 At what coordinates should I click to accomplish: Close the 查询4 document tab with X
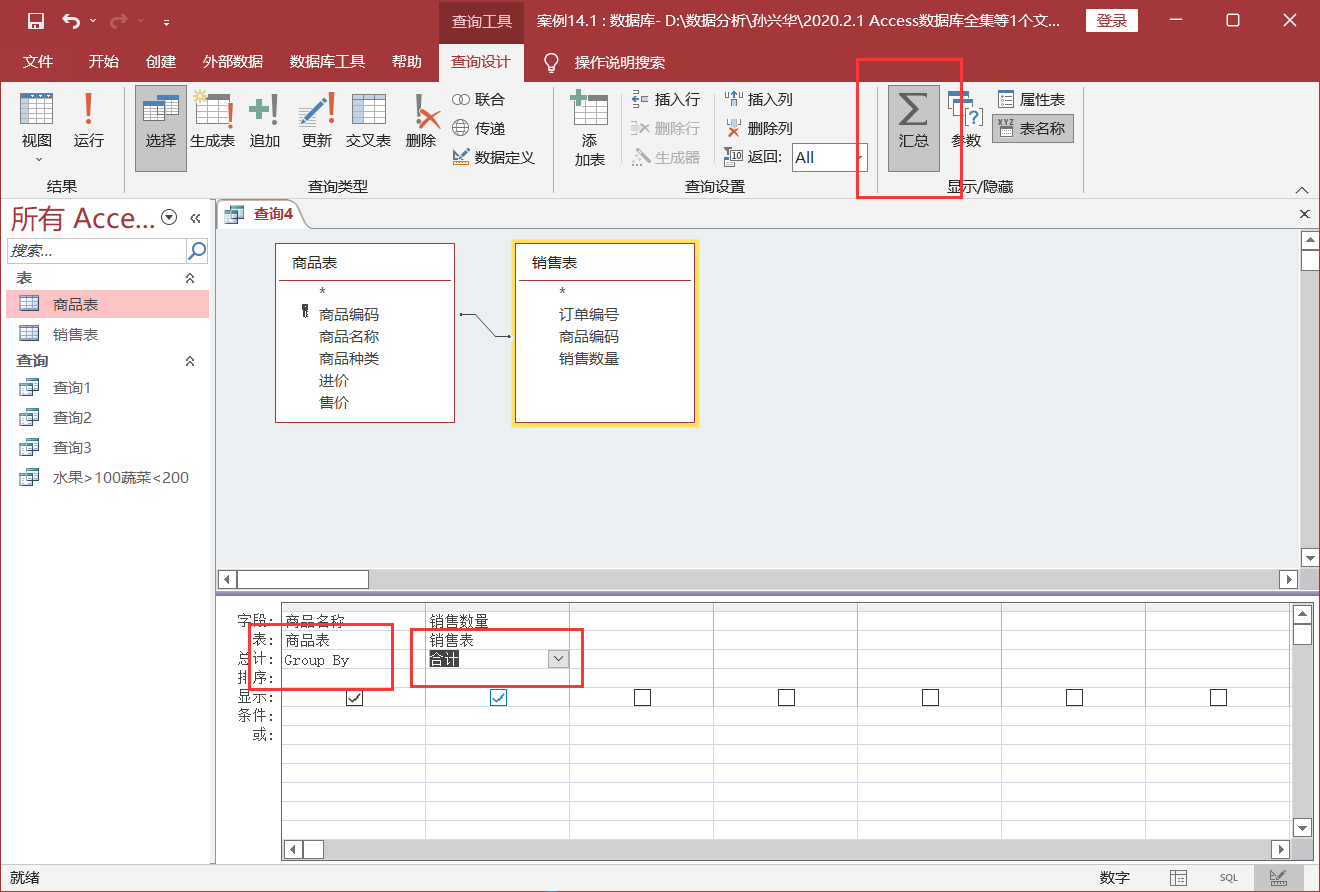click(x=1304, y=214)
